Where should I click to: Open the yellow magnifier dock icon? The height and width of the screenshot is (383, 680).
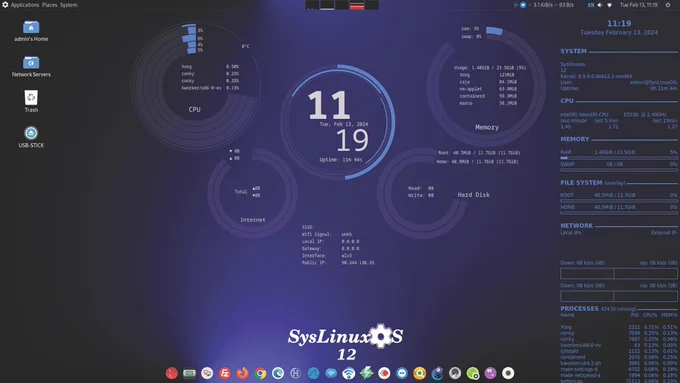[x=419, y=373]
